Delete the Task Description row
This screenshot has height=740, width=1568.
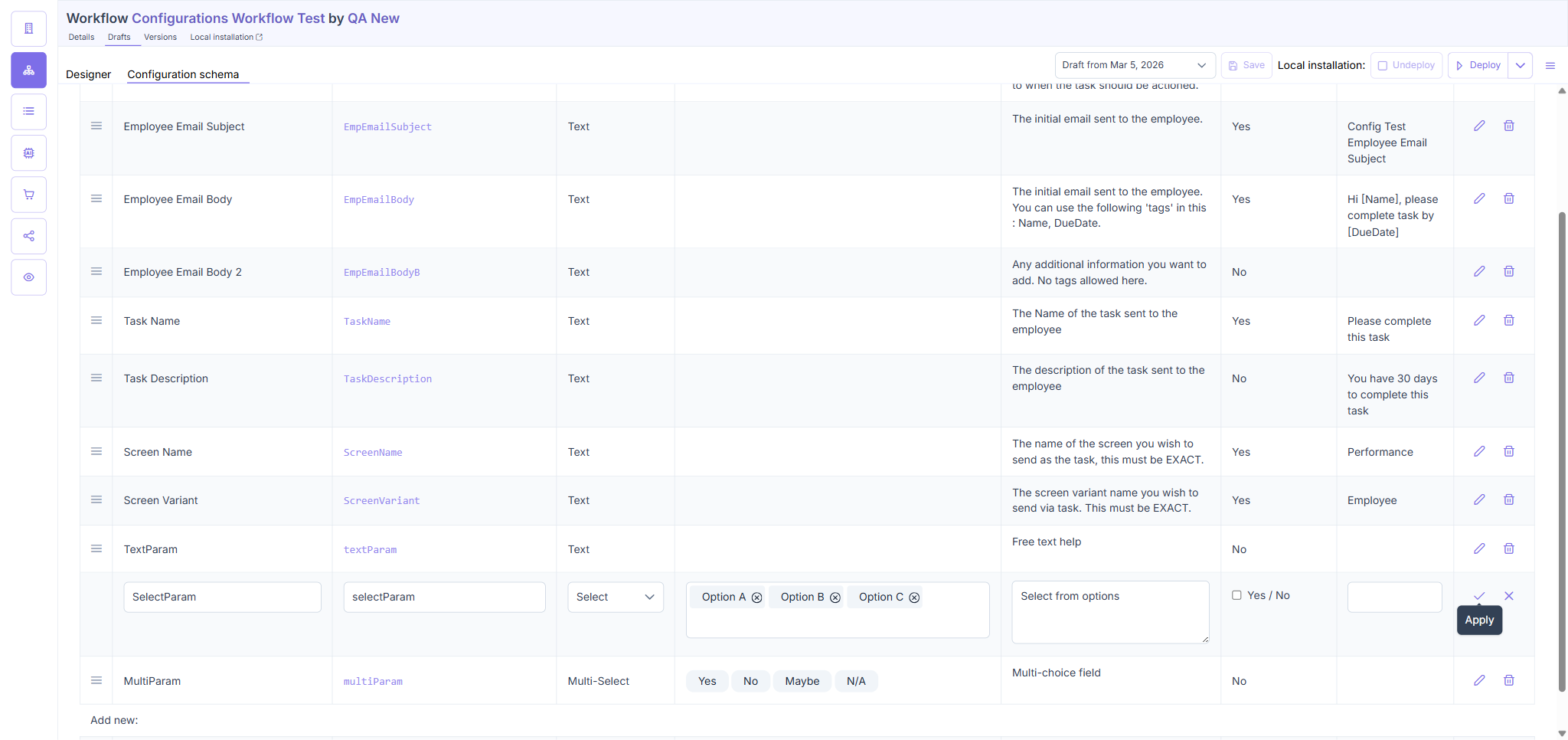click(x=1508, y=378)
